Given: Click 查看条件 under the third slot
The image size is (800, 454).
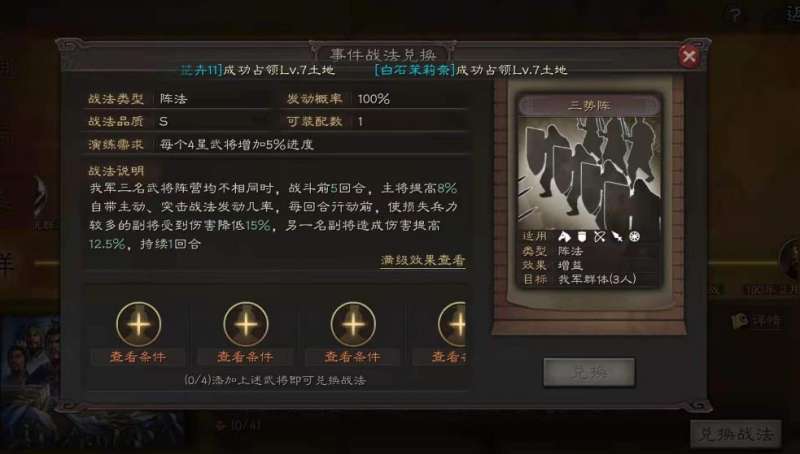Looking at the screenshot, I should pos(353,357).
